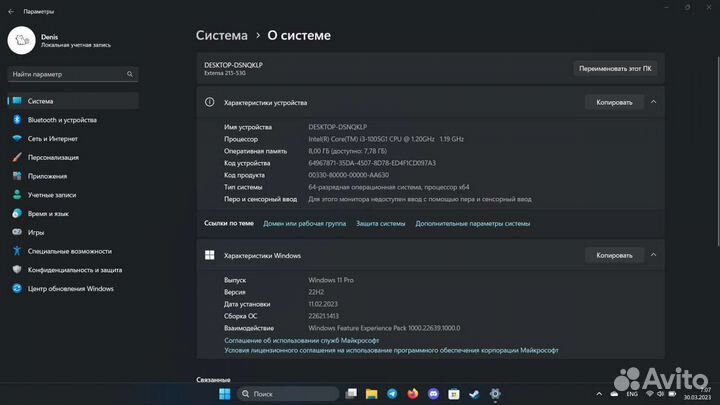Click OneDrive cloud tray icon
The image size is (720, 405).
(x=614, y=394)
